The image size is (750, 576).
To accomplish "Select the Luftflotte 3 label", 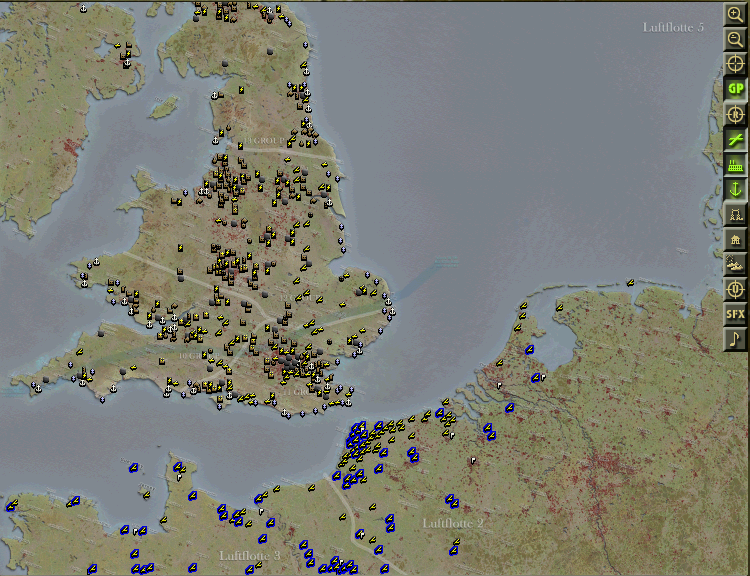I will 250,555.
